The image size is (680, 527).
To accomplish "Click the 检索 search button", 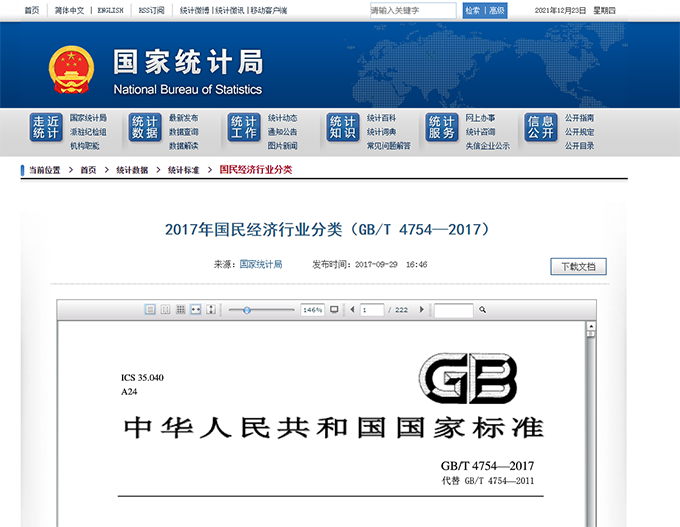I will pyautogui.click(x=473, y=11).
